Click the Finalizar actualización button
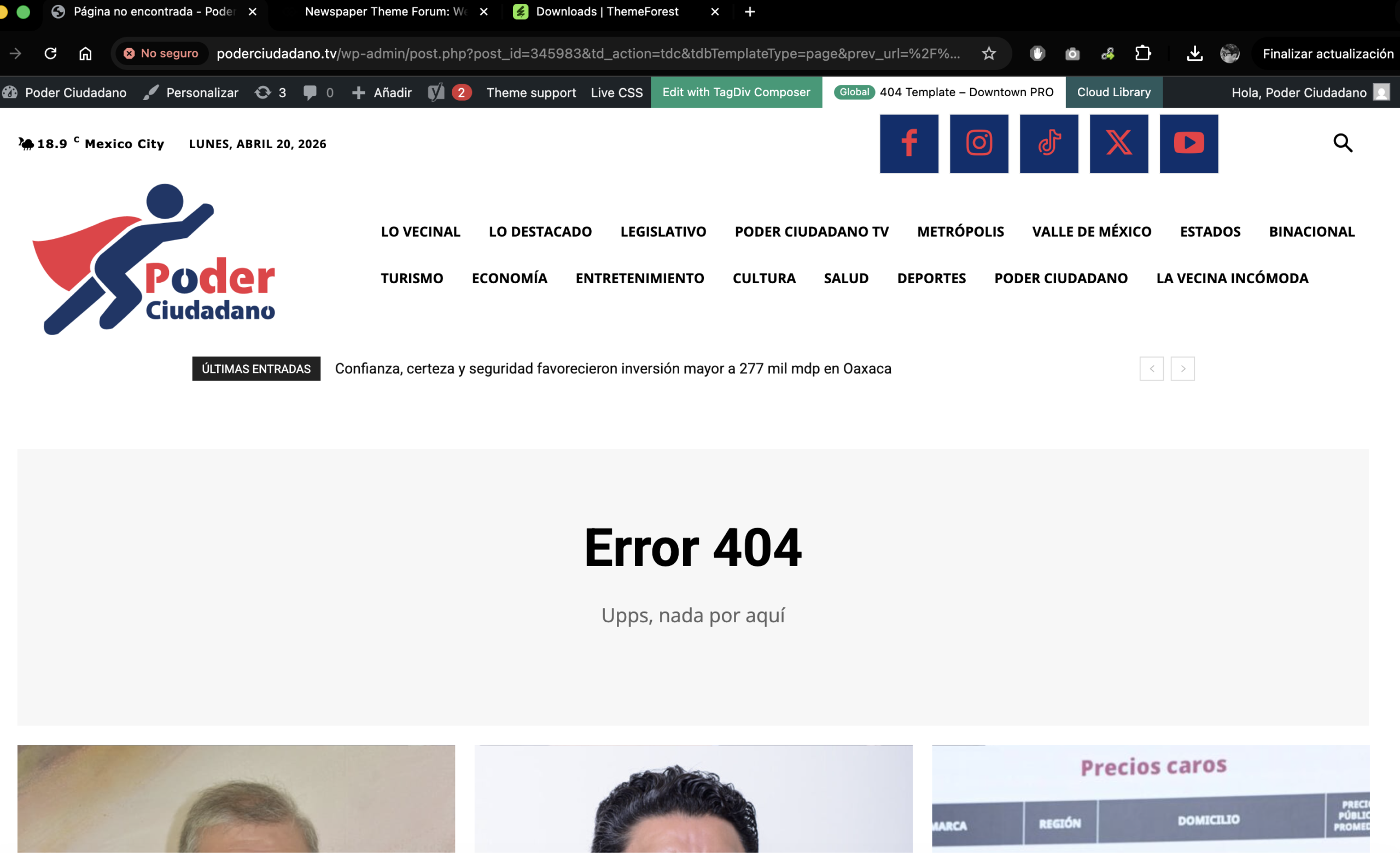Viewport: 1400px width, 853px height. [1328, 54]
